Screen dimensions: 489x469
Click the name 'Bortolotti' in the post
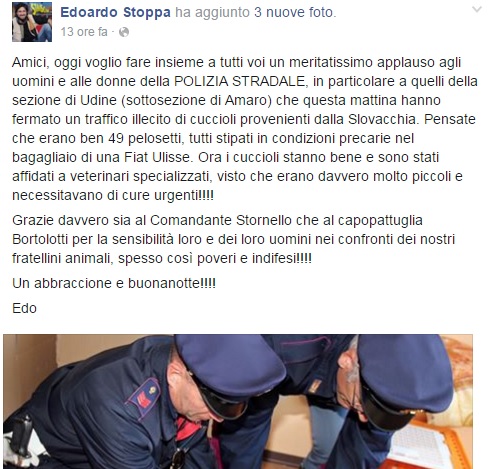(x=40, y=239)
